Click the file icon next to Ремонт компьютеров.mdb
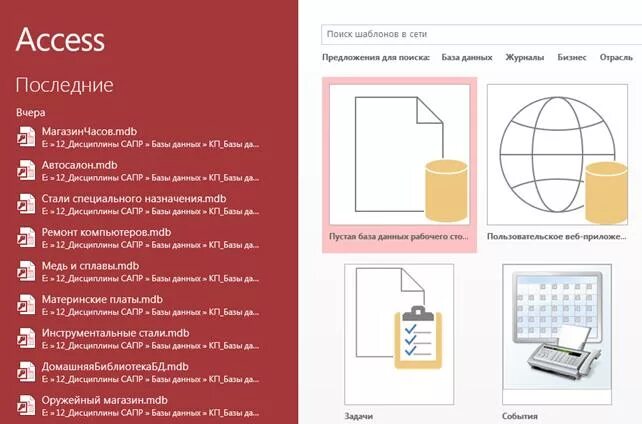The image size is (642, 424). click(26, 237)
